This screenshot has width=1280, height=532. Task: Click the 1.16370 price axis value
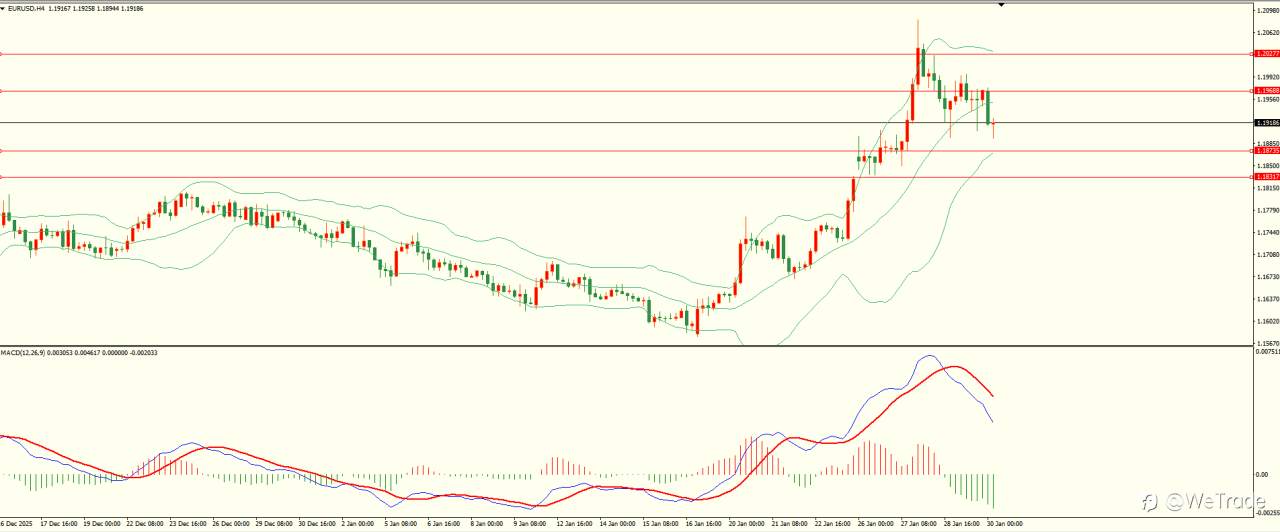coord(1266,299)
